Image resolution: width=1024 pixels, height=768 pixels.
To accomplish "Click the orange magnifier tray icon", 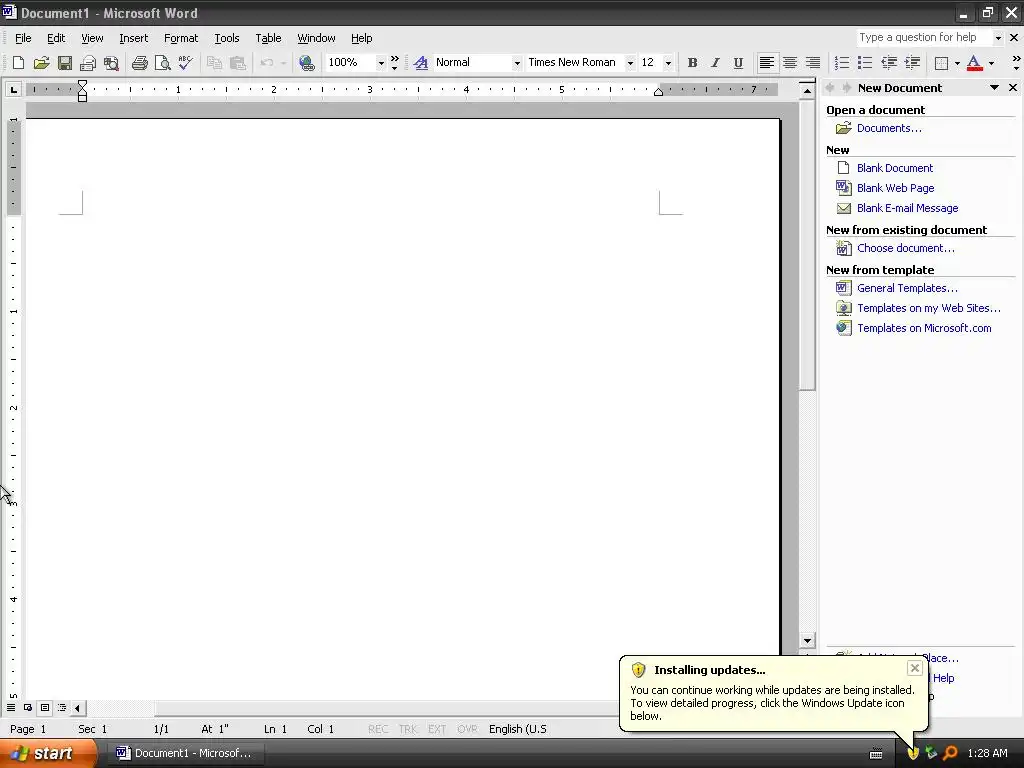I will 950,753.
